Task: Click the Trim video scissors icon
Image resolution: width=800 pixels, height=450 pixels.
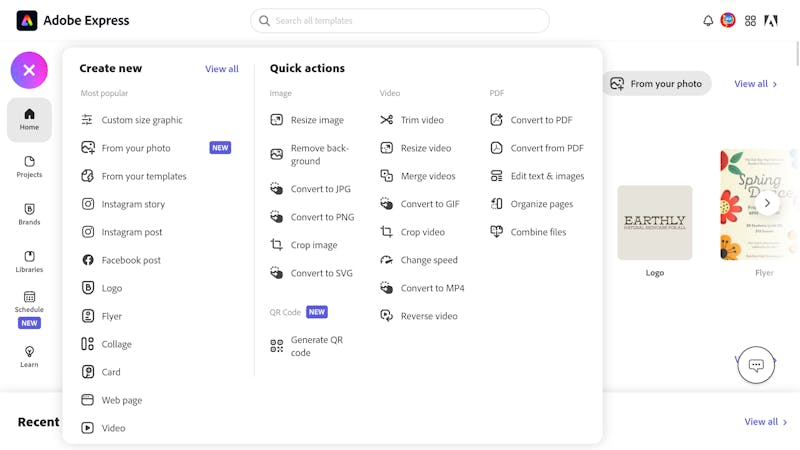Action: click(387, 120)
